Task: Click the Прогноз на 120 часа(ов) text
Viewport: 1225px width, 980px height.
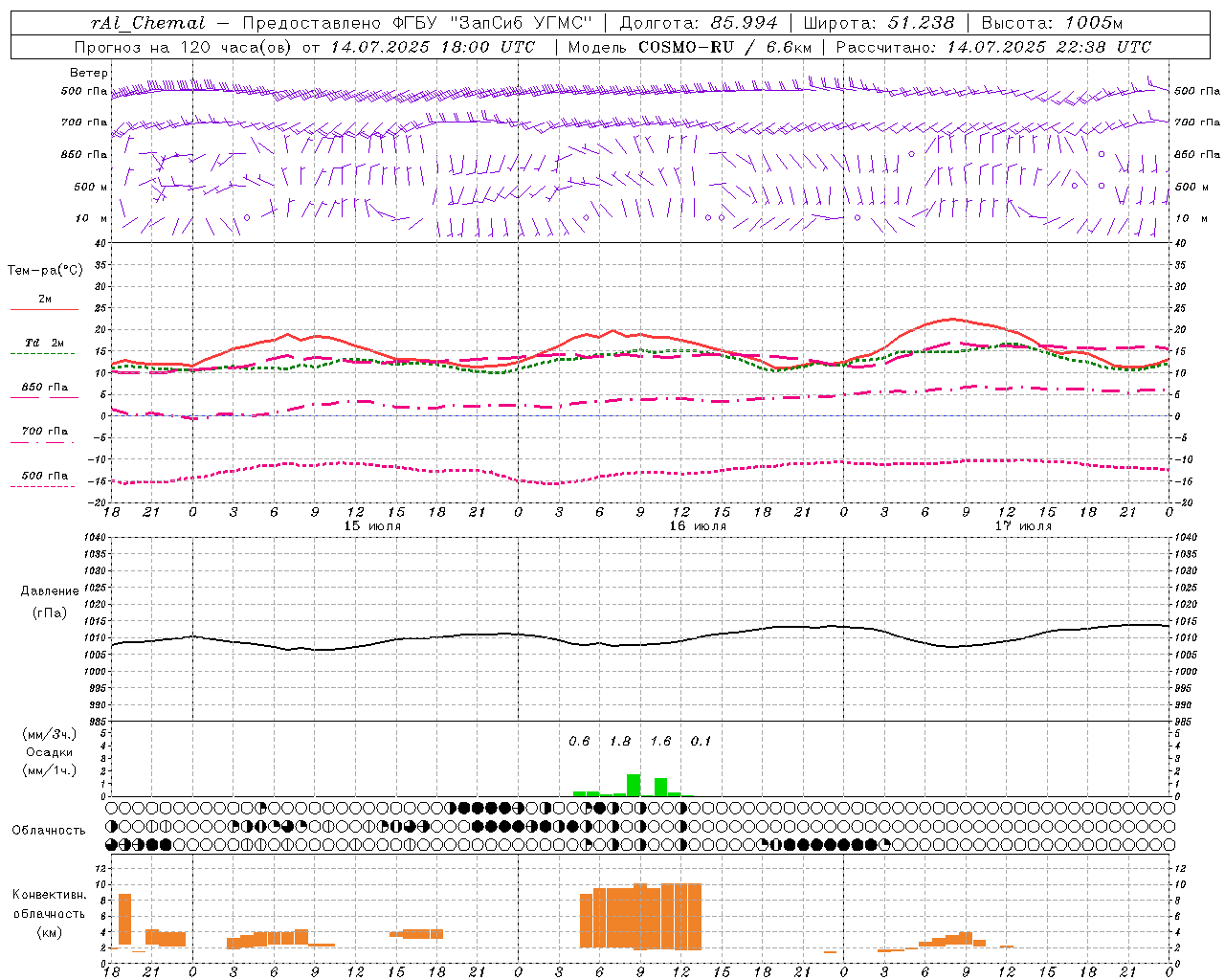Action: click(185, 47)
